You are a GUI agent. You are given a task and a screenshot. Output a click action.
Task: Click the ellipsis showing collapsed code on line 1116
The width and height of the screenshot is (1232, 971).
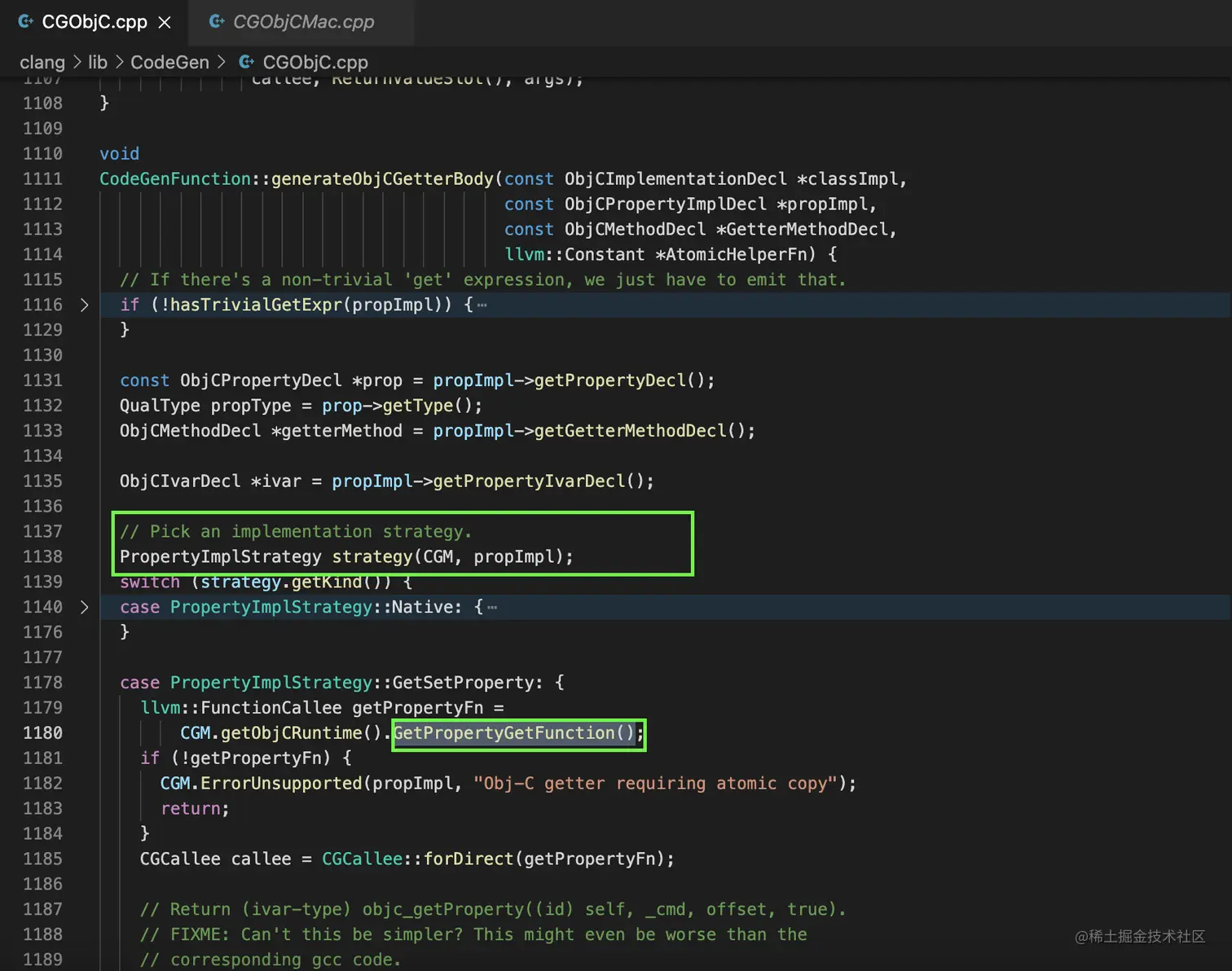(x=482, y=305)
